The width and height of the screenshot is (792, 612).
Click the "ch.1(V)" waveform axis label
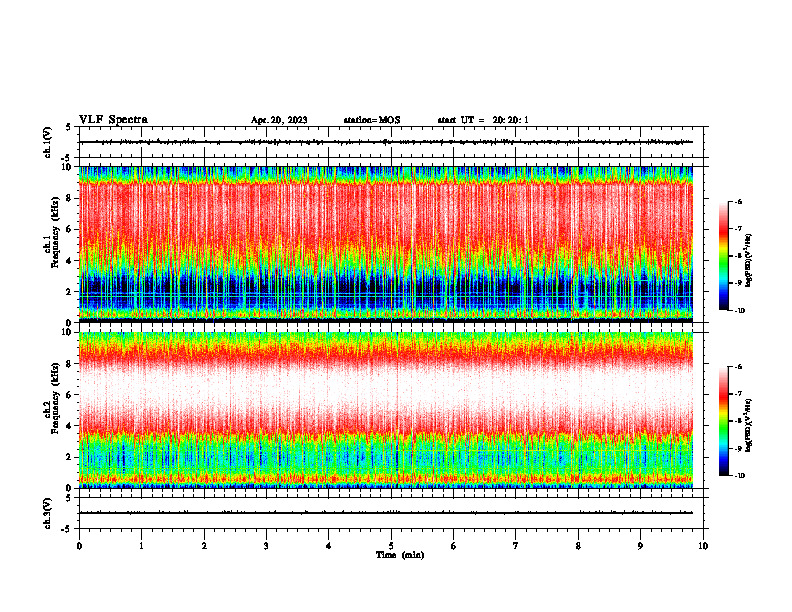pyautogui.click(x=48, y=142)
